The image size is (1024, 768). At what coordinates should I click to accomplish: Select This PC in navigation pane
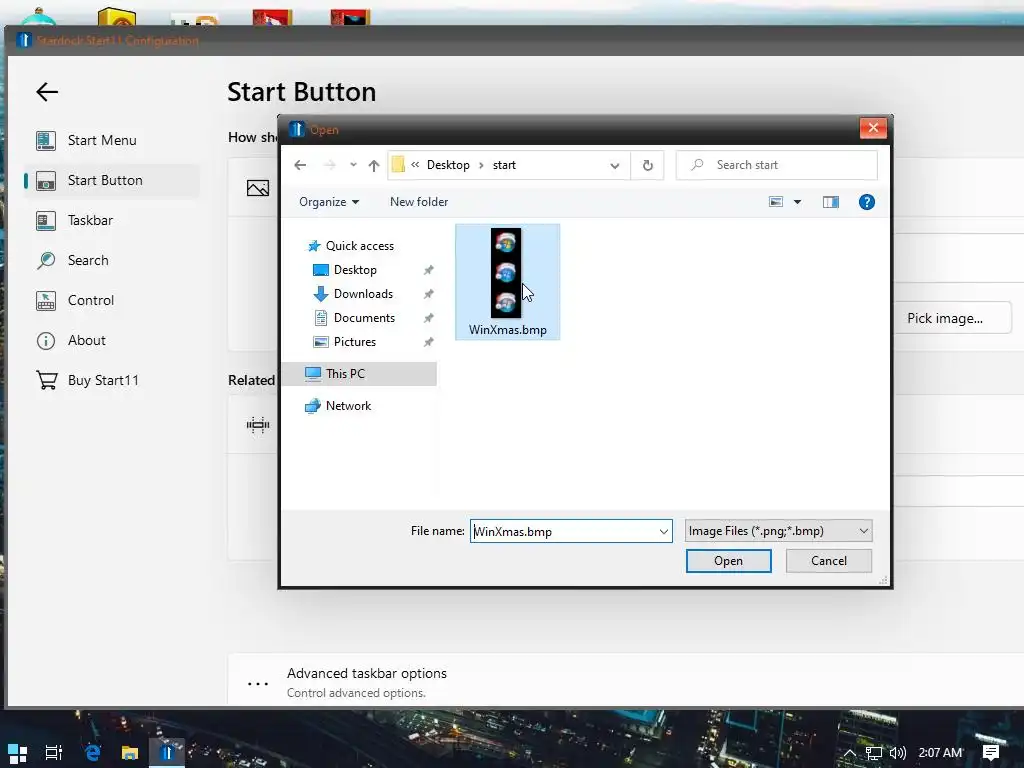click(359, 374)
